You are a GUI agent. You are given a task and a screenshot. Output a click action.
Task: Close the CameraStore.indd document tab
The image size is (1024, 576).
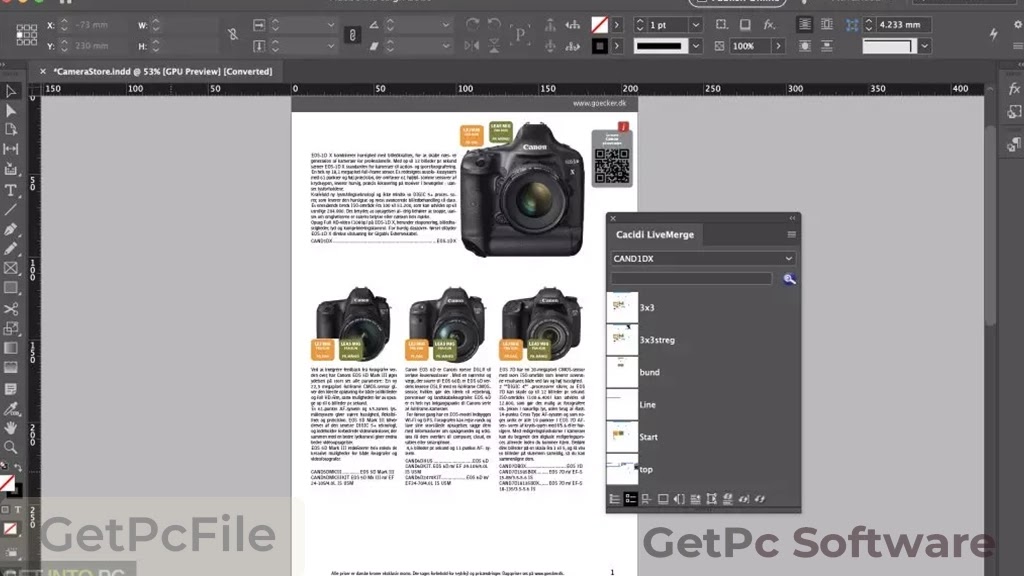(x=42, y=71)
